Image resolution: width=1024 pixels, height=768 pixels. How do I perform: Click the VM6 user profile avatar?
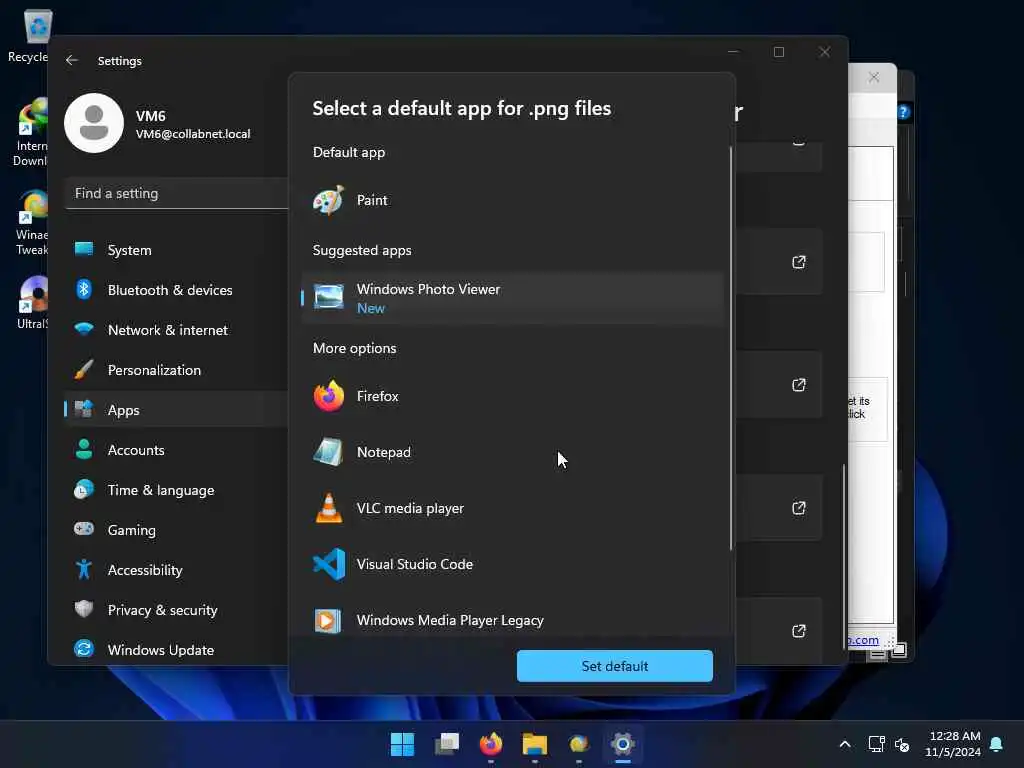pyautogui.click(x=94, y=123)
